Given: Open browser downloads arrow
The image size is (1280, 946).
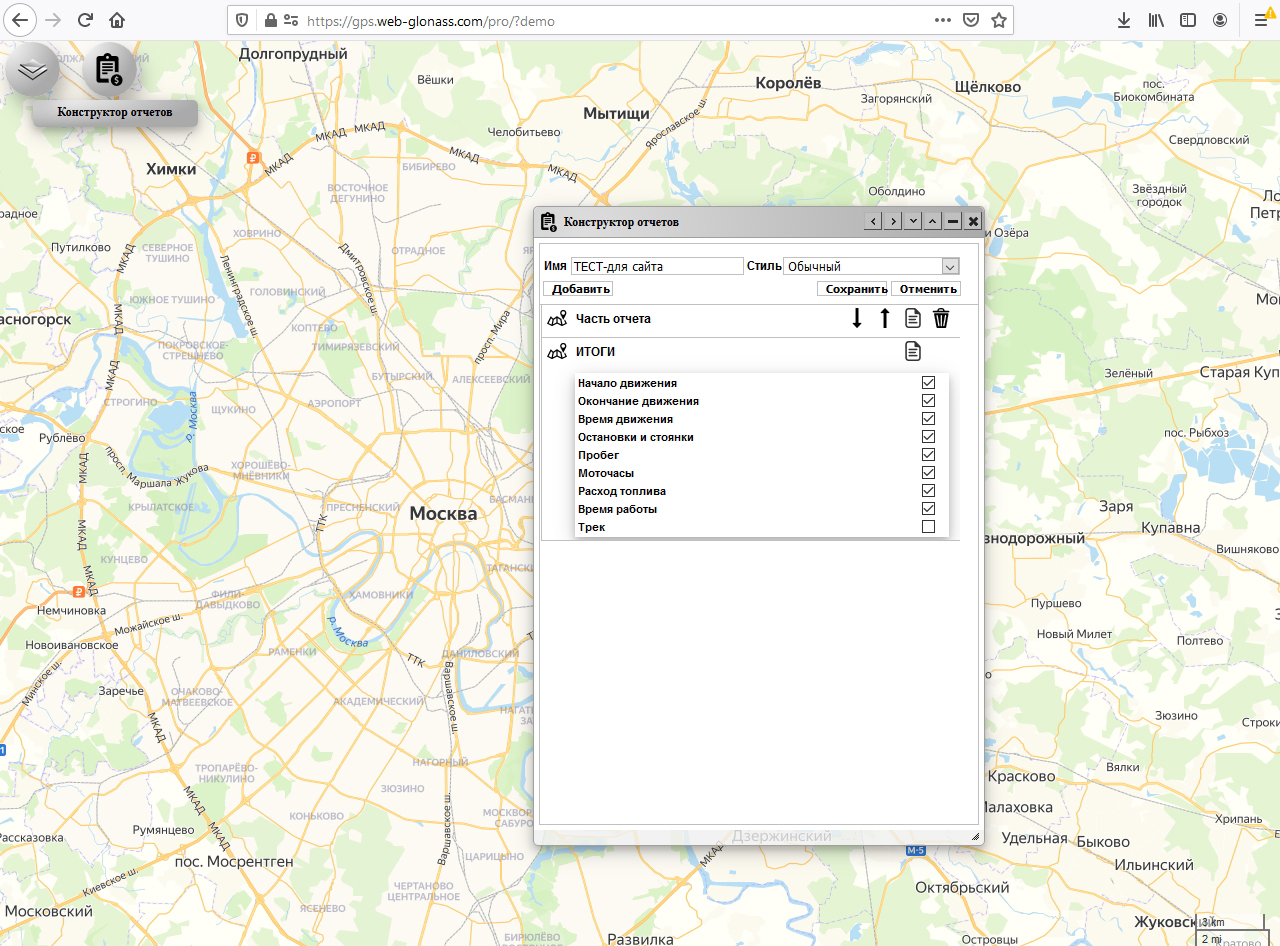Looking at the screenshot, I should pyautogui.click(x=1124, y=20).
